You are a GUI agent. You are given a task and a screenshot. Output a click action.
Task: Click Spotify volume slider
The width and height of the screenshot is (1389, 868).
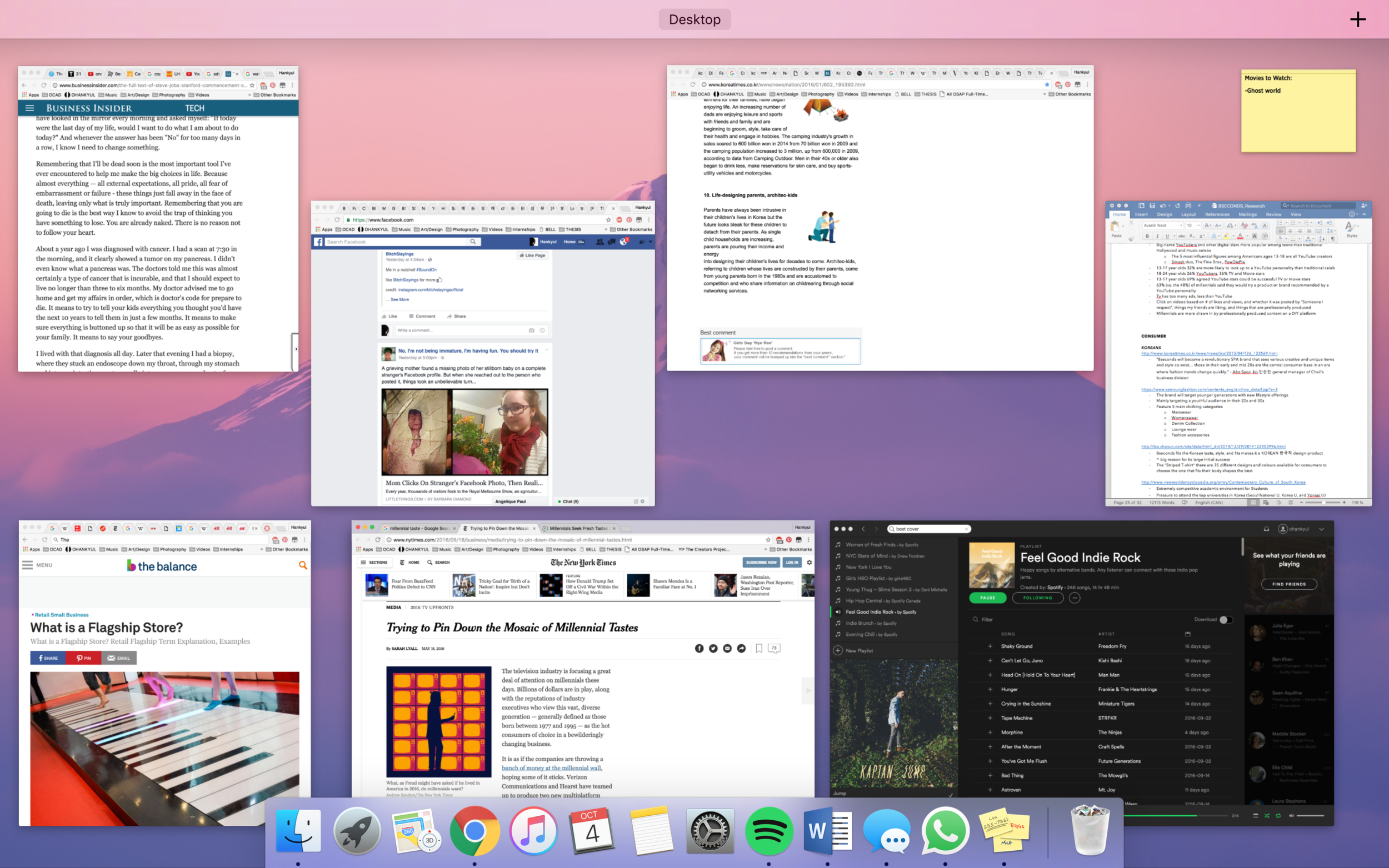1310,816
